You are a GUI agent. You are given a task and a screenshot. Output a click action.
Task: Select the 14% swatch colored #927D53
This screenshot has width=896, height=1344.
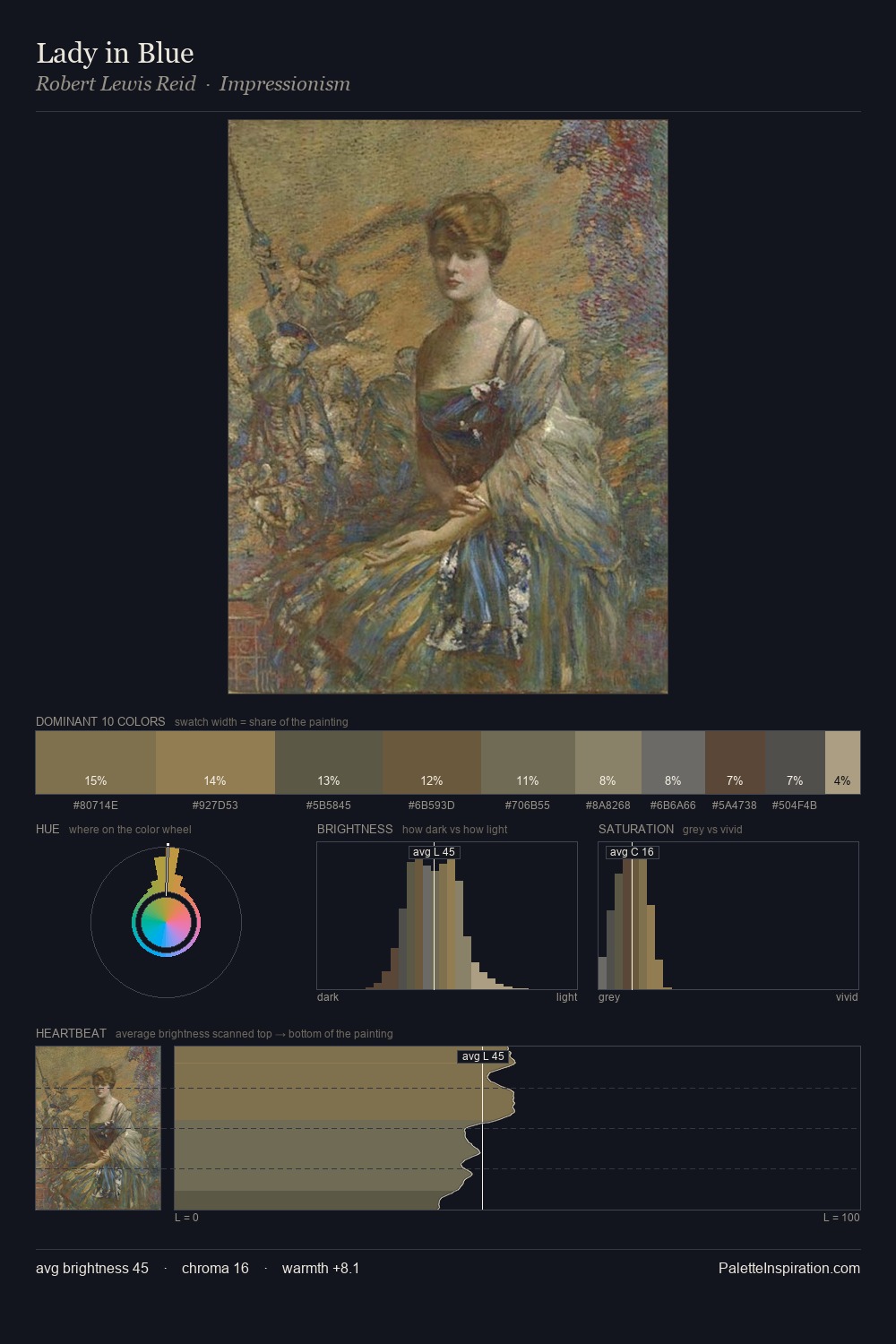tap(215, 762)
